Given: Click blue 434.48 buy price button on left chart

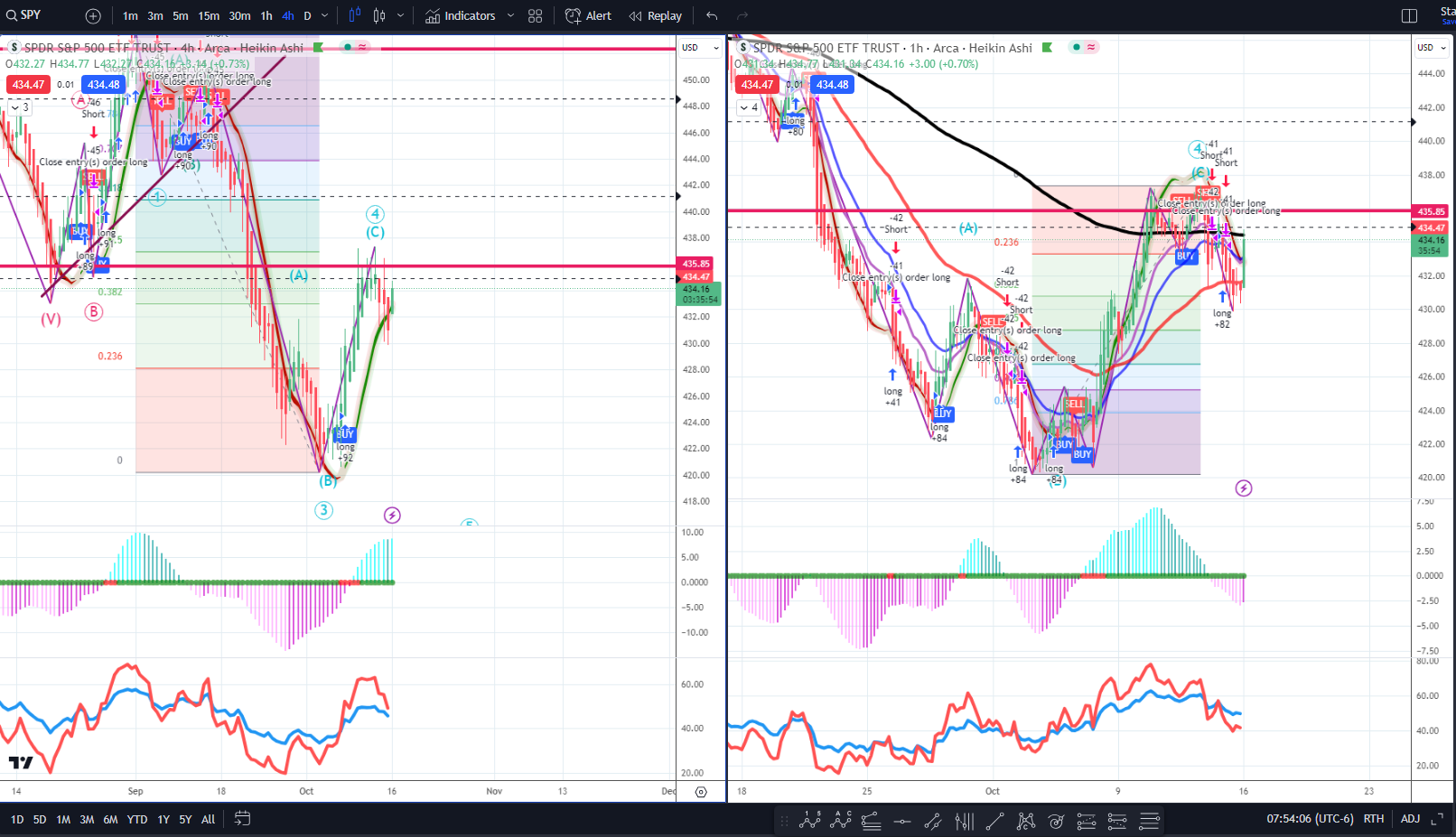Looking at the screenshot, I should pyautogui.click(x=104, y=84).
